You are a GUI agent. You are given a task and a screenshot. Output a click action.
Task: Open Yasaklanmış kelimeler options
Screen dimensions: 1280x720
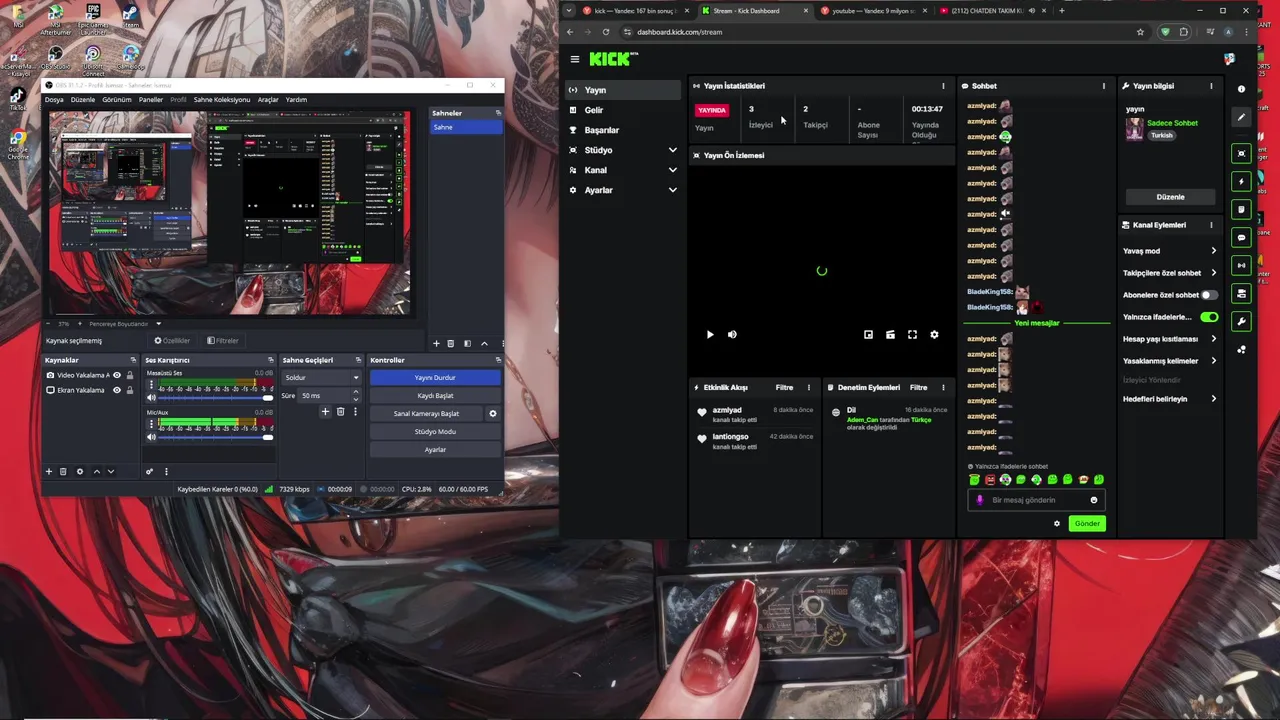tap(1213, 361)
